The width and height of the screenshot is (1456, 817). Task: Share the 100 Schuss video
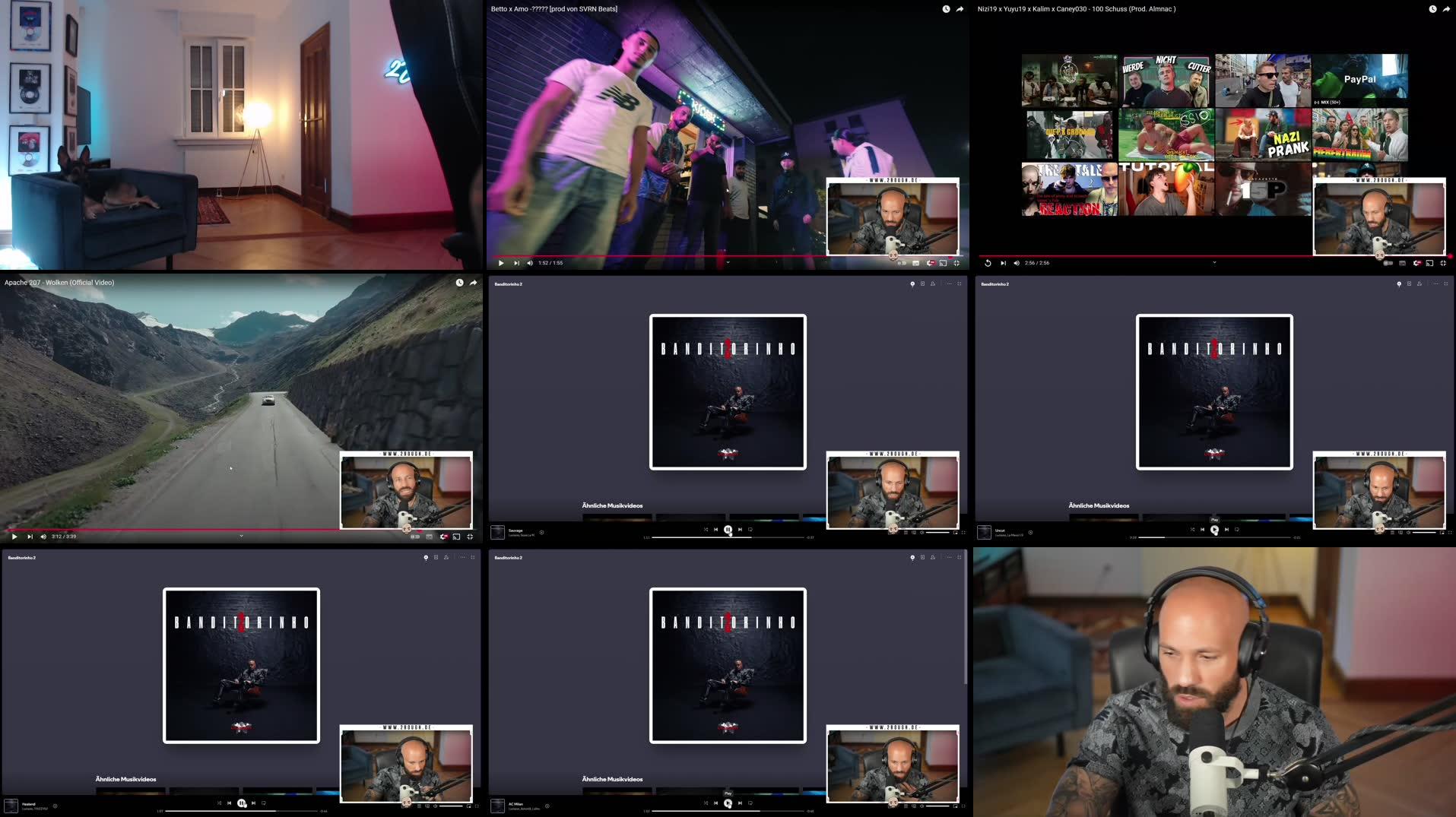click(x=1446, y=9)
